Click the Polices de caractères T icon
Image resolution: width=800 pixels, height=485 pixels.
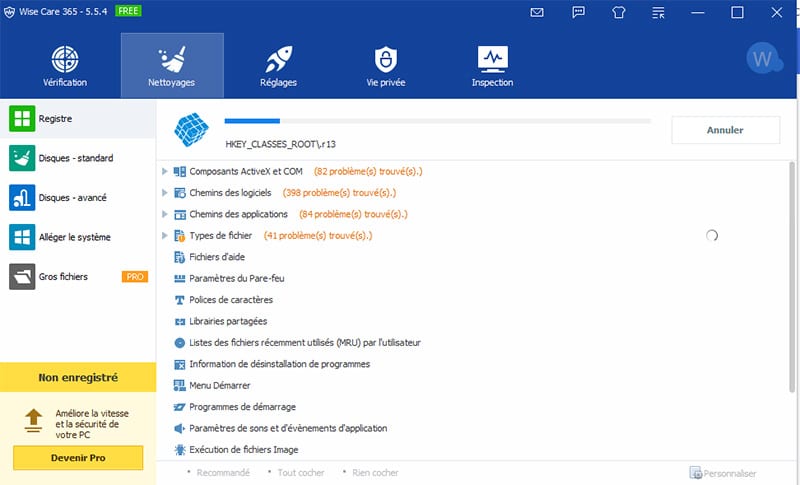(x=180, y=300)
